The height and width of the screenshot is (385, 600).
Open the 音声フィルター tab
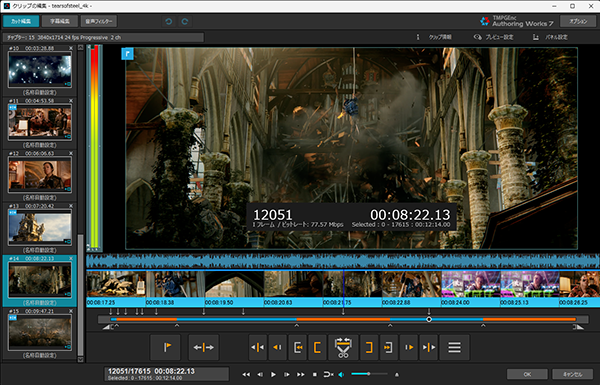(99, 21)
